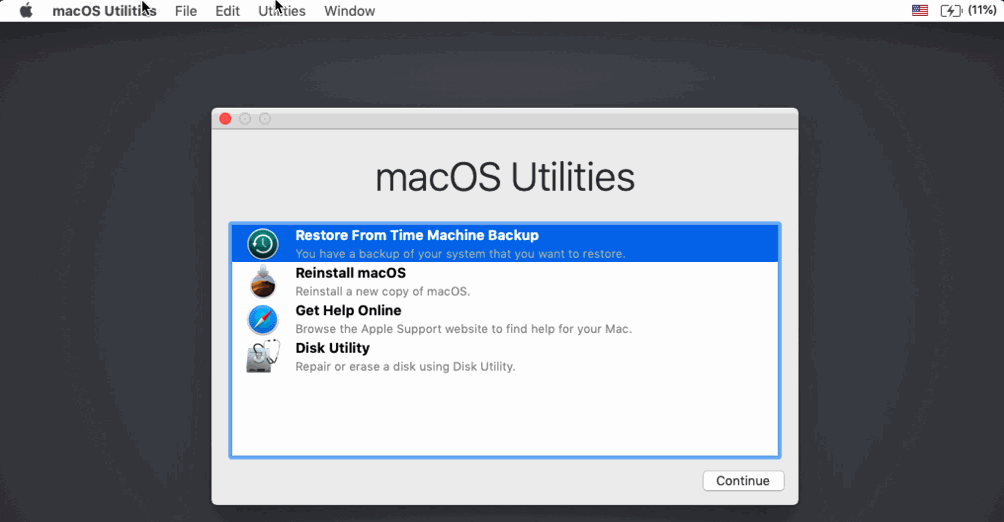Click the Safari compass icon
The width and height of the screenshot is (1004, 522).
[263, 319]
